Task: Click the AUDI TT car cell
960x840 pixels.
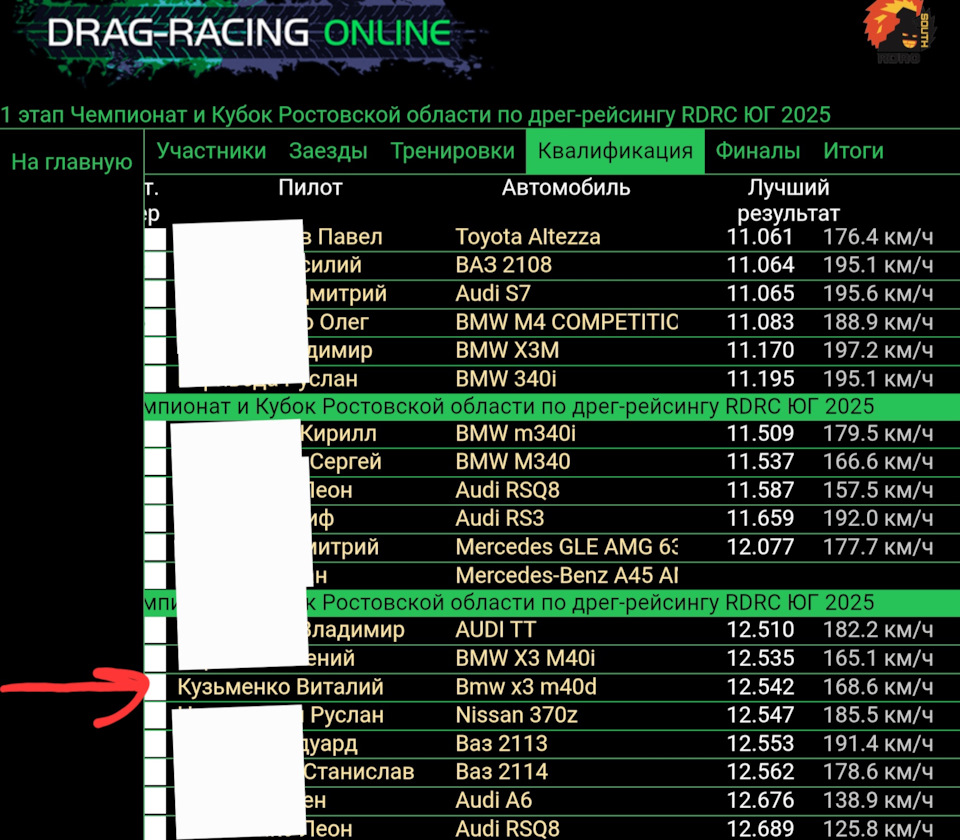Action: pos(495,629)
